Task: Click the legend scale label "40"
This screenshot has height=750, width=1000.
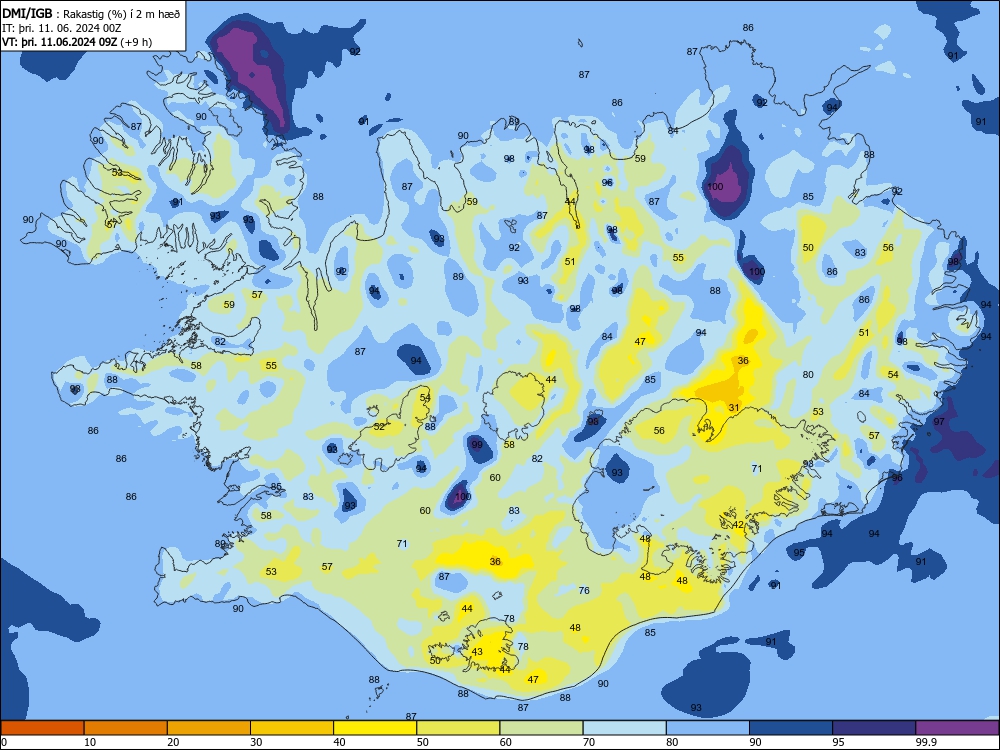Action: pos(340,742)
